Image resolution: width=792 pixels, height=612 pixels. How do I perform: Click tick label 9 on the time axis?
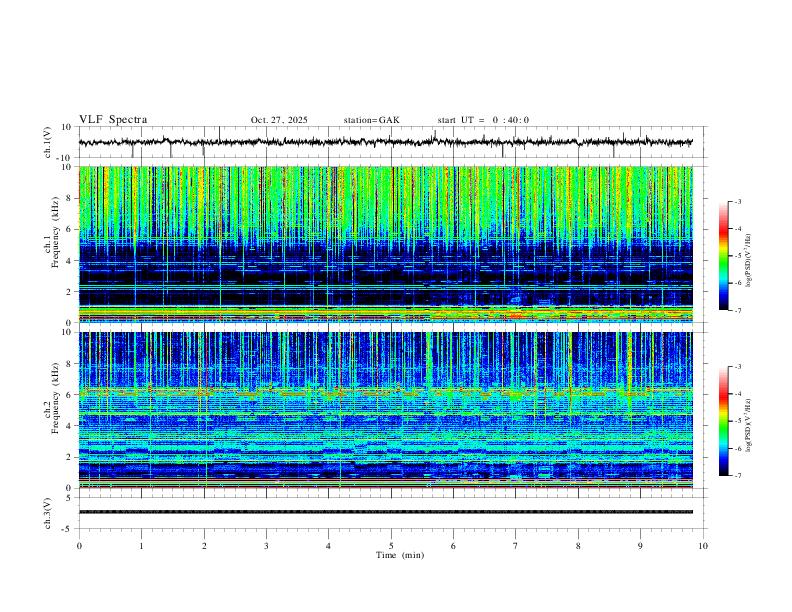[640, 546]
